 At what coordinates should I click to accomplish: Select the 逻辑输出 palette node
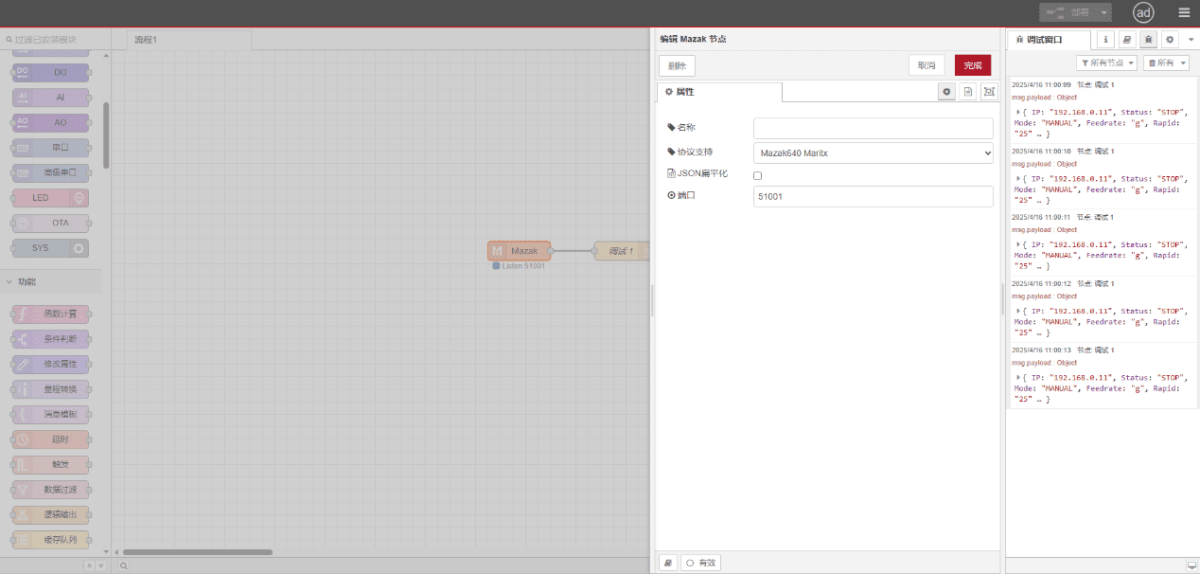(51, 515)
